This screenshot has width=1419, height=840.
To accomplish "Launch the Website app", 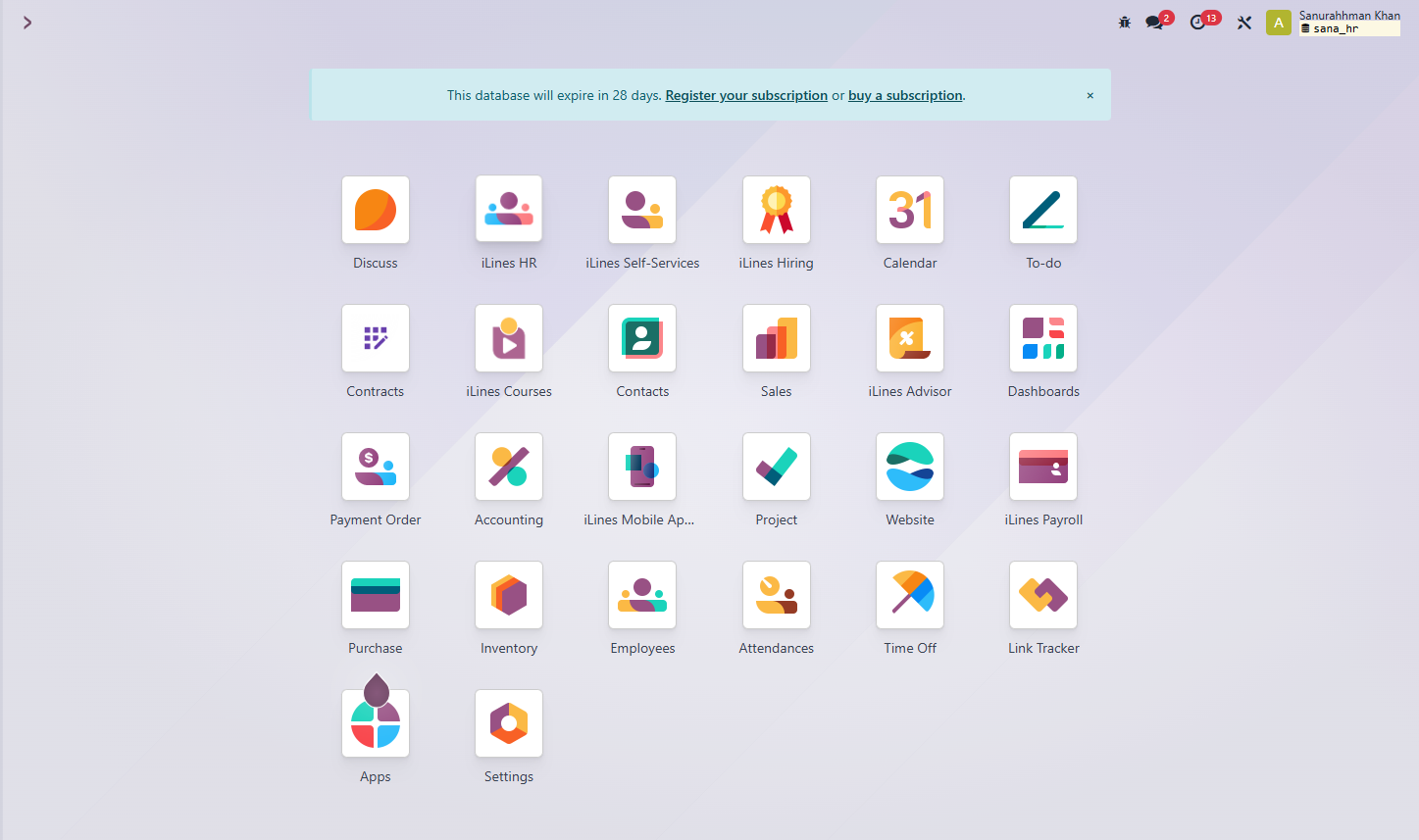I will [x=910, y=467].
